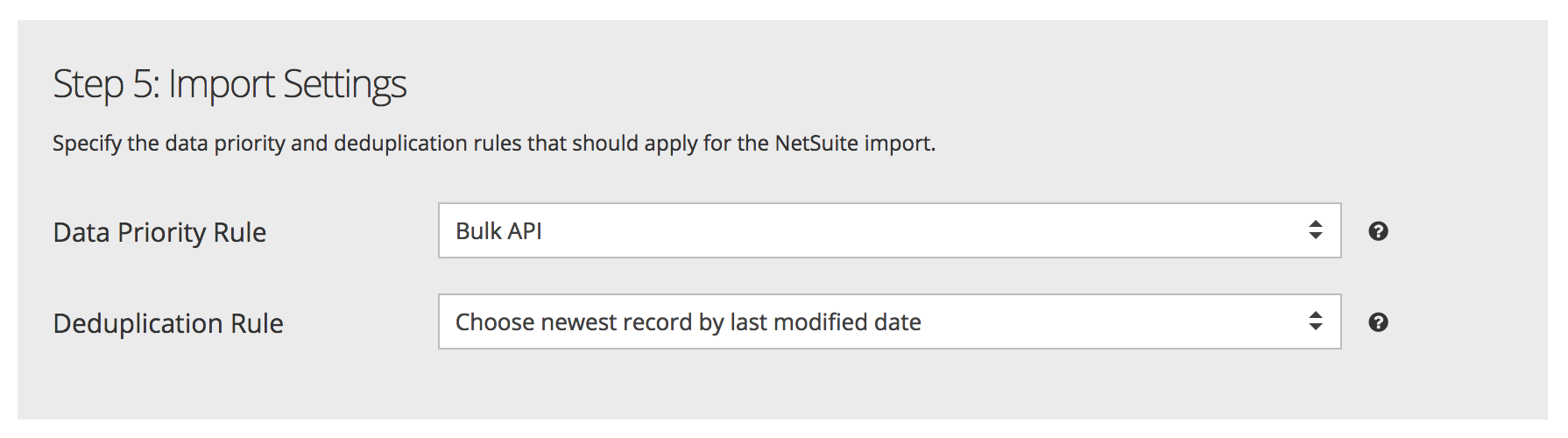This screenshot has width=1568, height=438.
Task: Click 'Choose newest record by last modified date'
Action: coord(688,322)
